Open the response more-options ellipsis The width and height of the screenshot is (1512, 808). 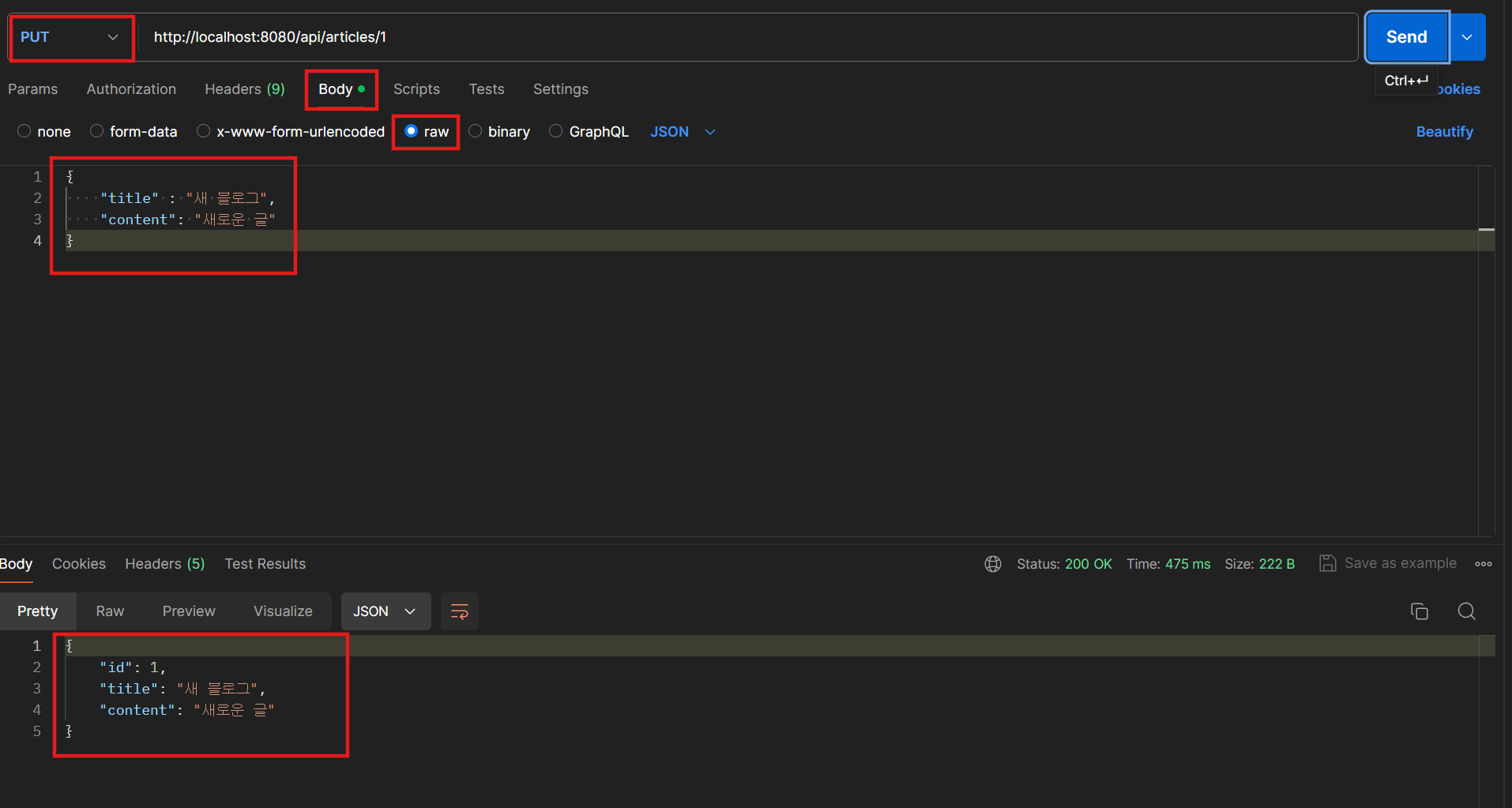[1484, 564]
